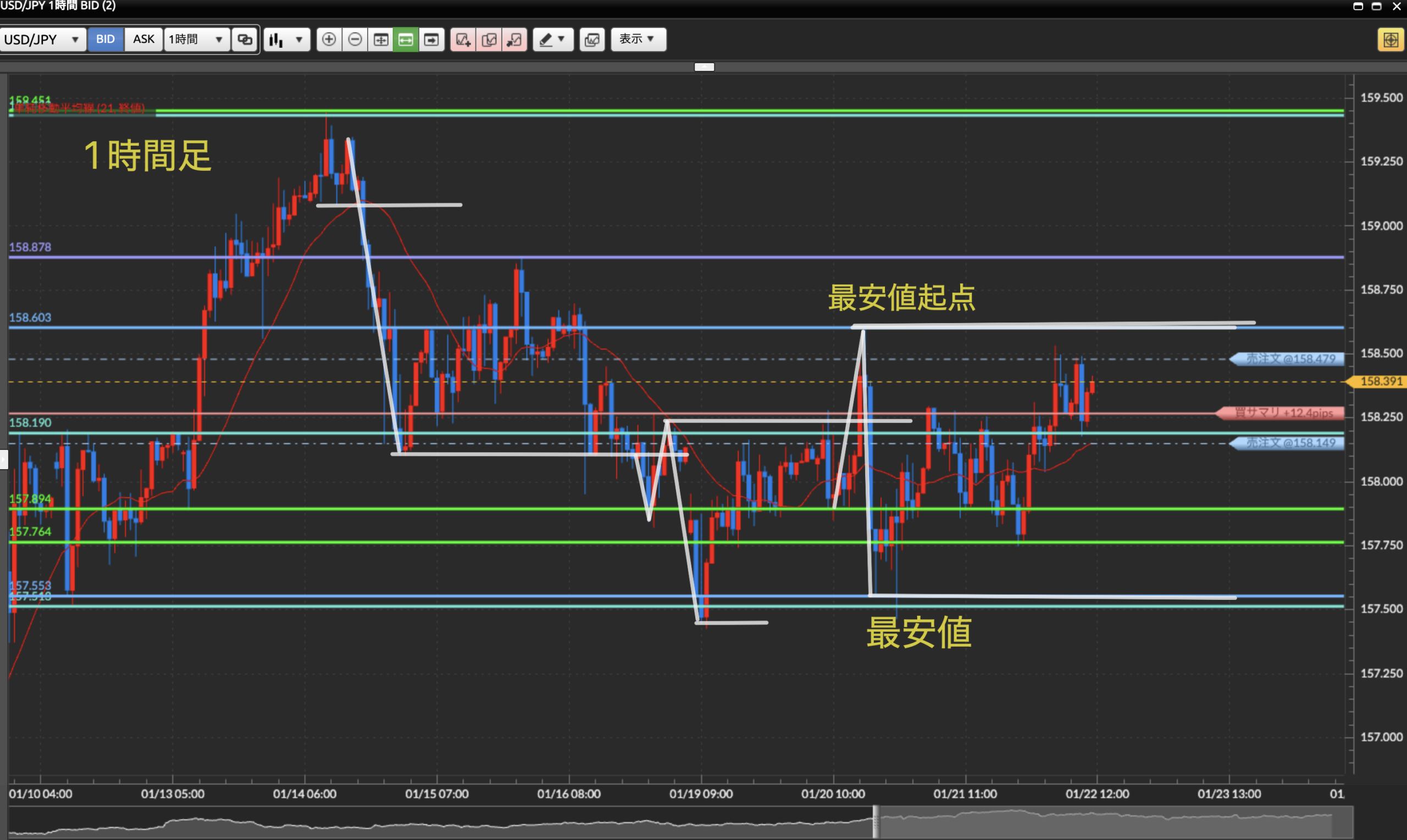Open the 1時間 timeframe dropdown
Screen dimensions: 1407x840
[196, 39]
